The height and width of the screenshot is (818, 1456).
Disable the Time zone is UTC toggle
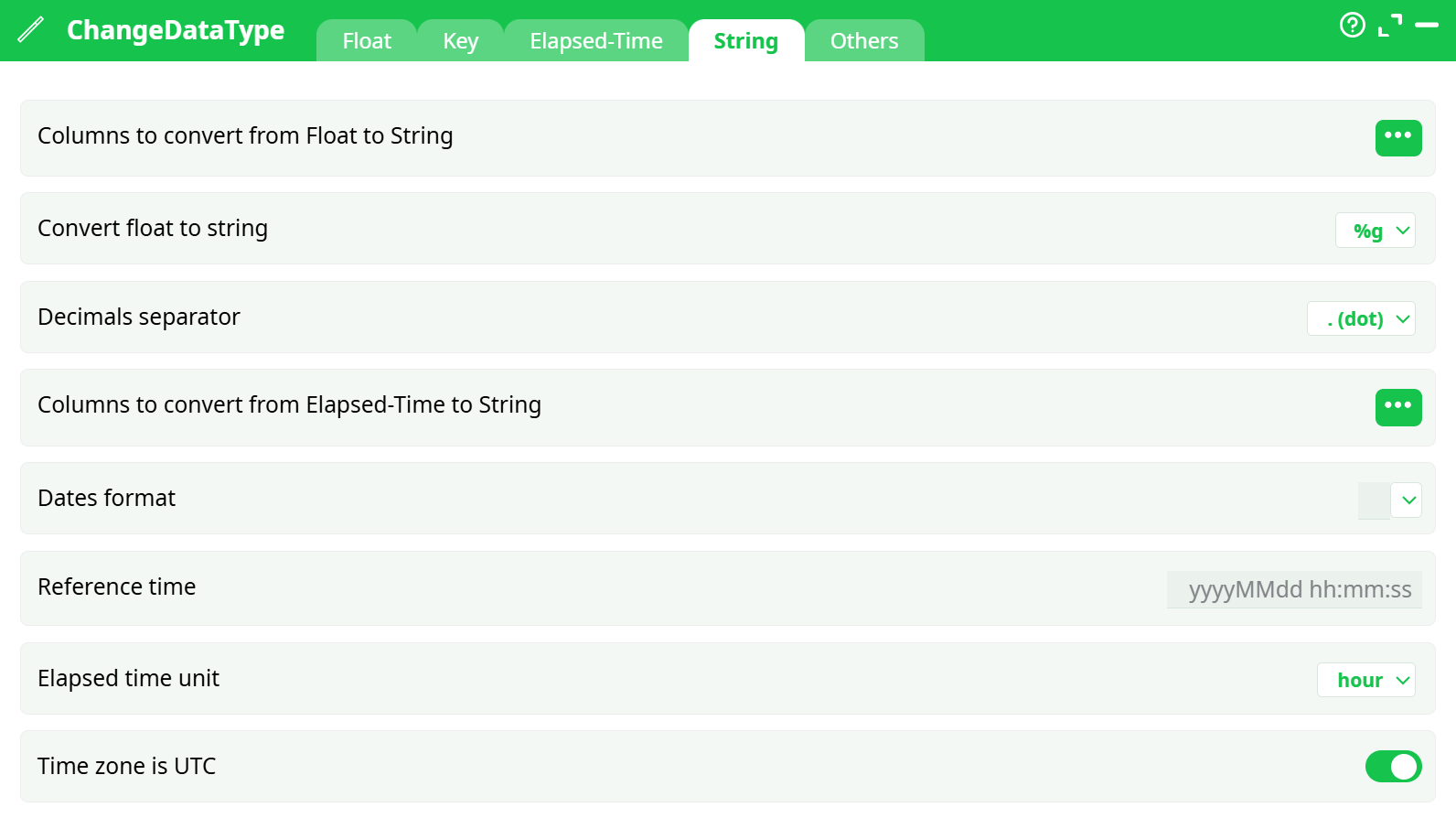click(x=1393, y=767)
